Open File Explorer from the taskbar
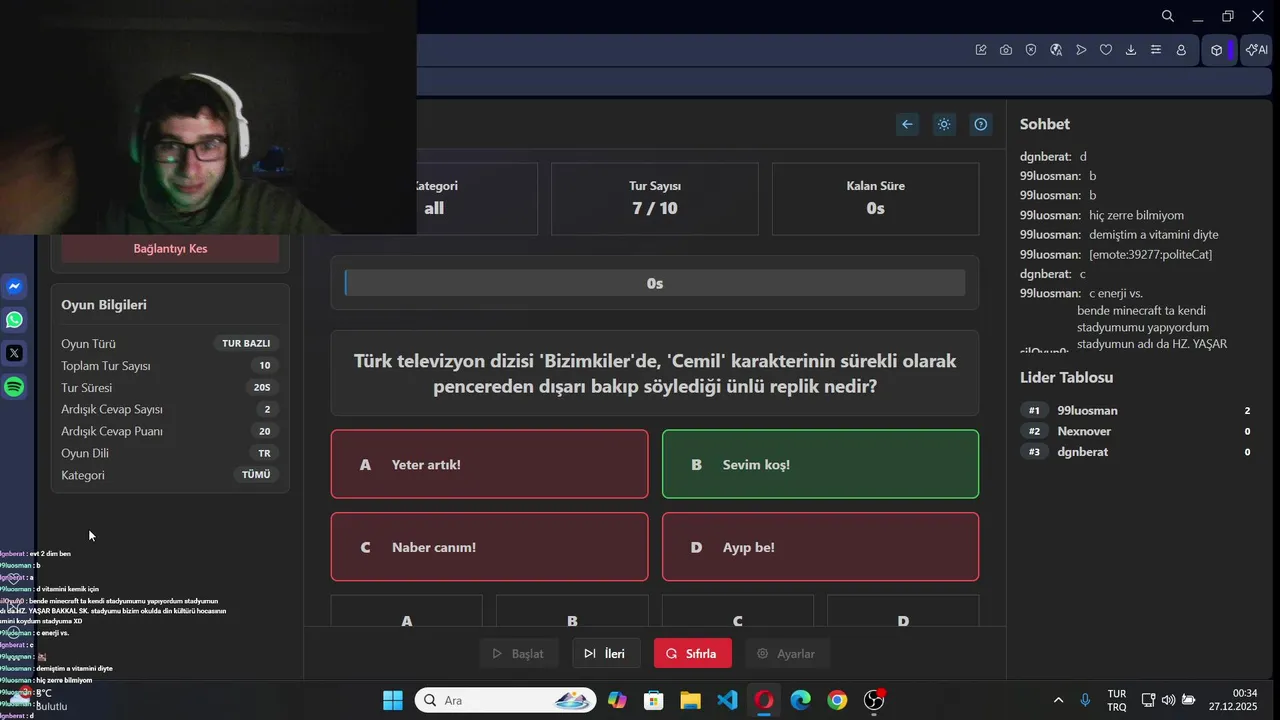 (x=690, y=700)
